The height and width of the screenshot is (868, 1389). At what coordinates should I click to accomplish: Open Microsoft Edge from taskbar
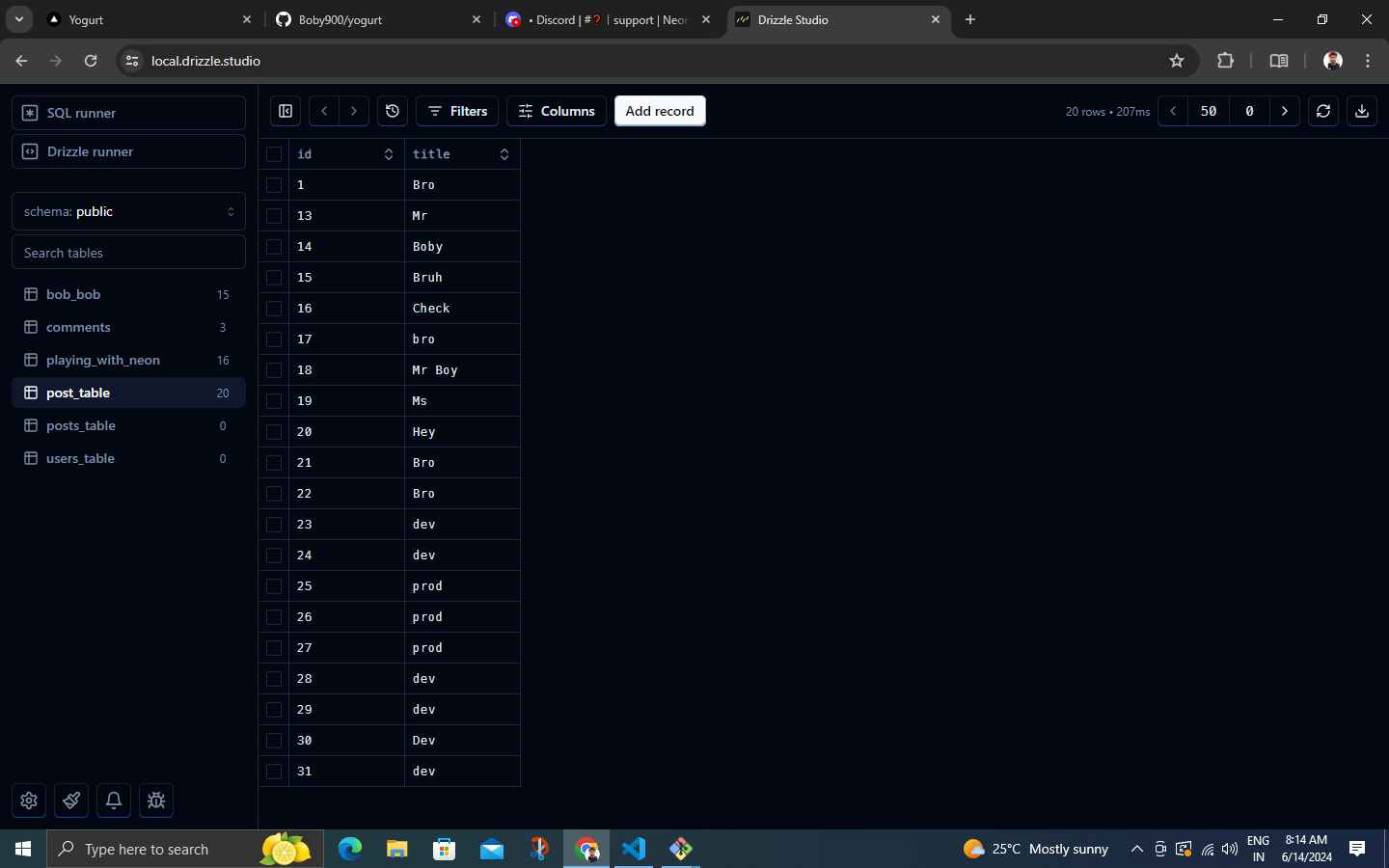point(350,849)
